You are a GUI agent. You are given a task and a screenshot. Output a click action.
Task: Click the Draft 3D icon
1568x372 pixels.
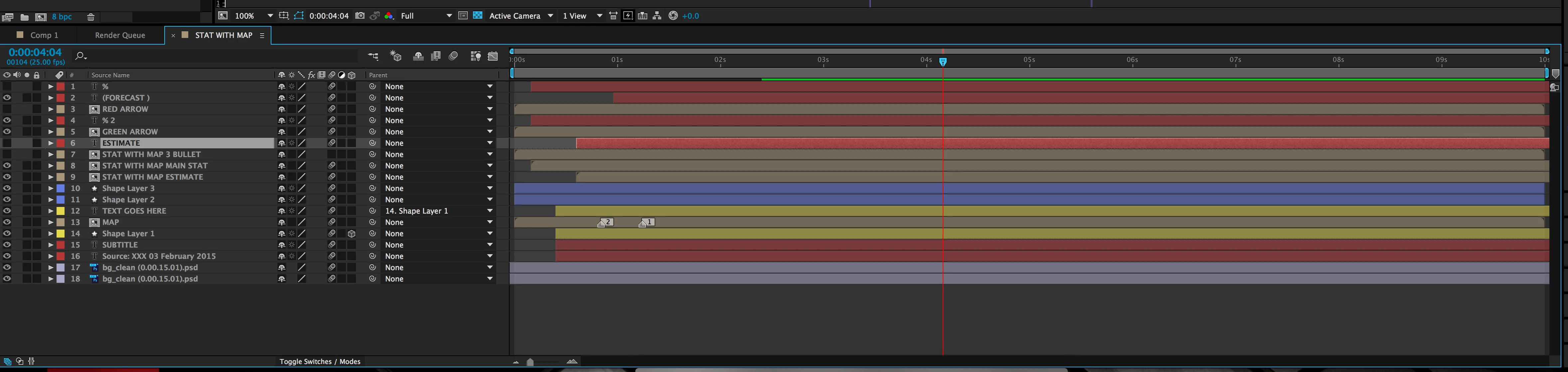[x=395, y=56]
